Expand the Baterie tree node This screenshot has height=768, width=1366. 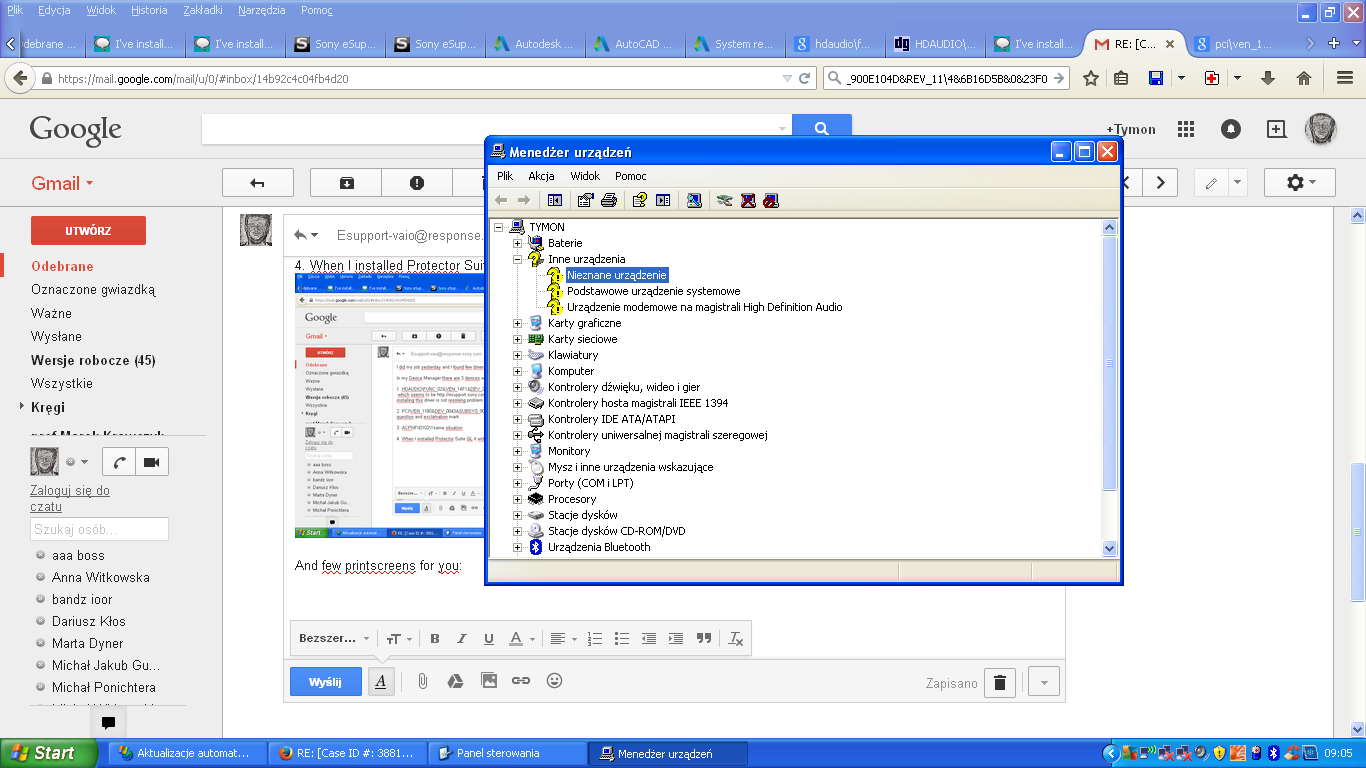pos(518,243)
